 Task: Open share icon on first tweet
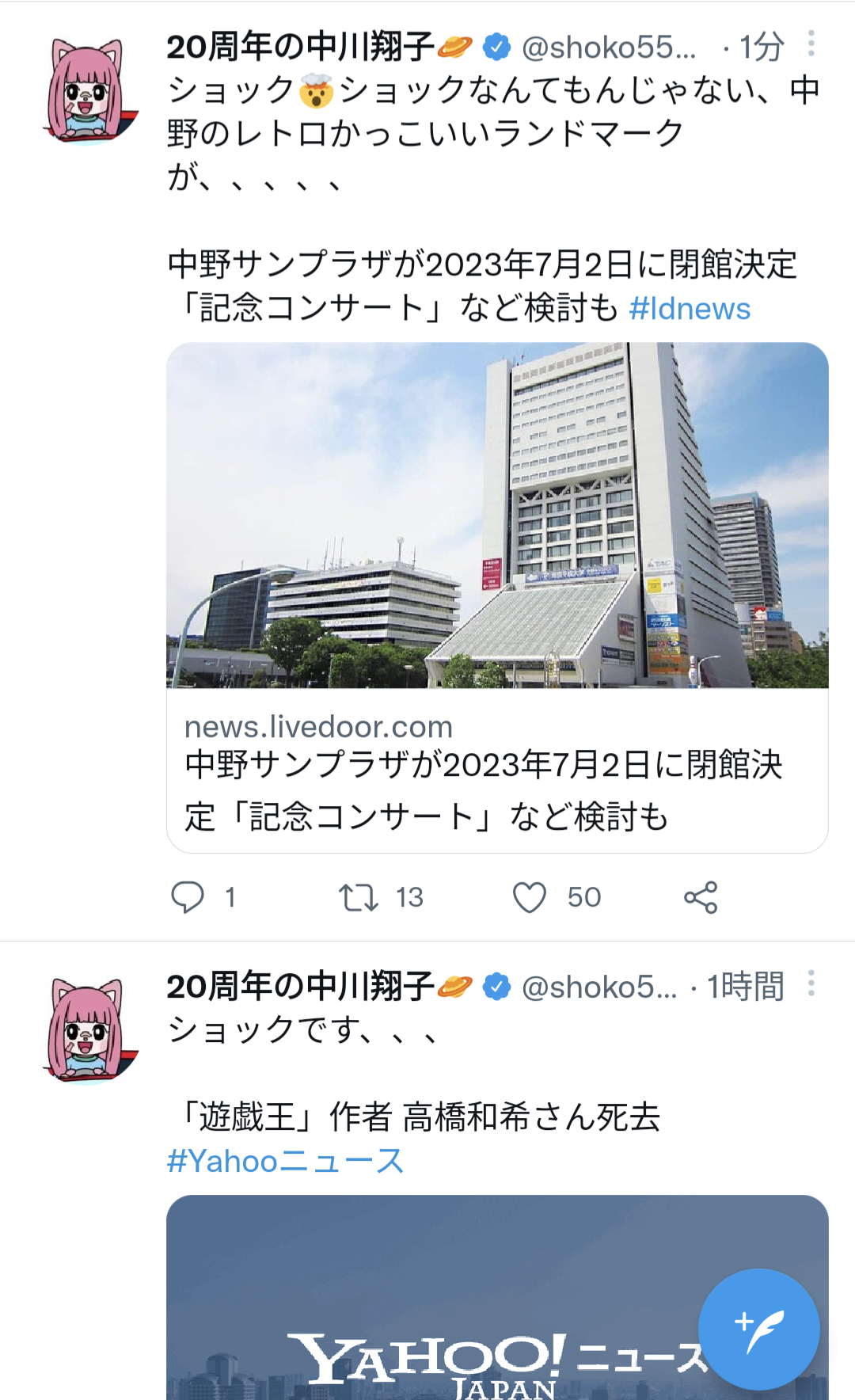click(x=701, y=897)
